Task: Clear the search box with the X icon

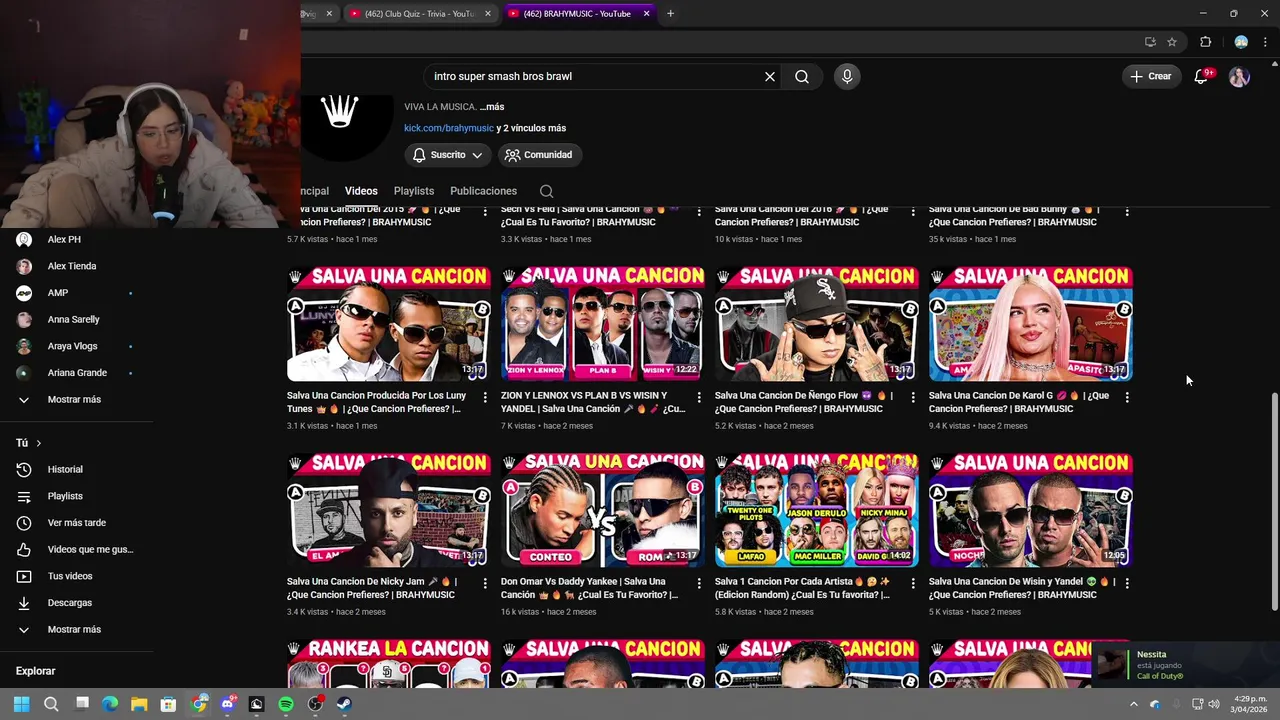Action: (770, 76)
